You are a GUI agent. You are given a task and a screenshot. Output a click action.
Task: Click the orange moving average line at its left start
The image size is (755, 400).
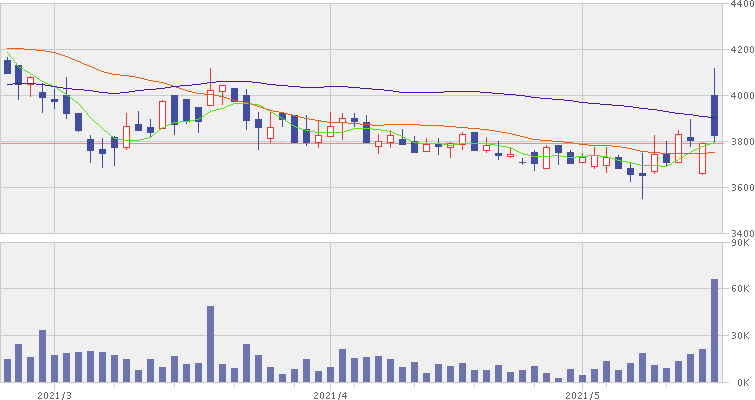click(x=8, y=48)
